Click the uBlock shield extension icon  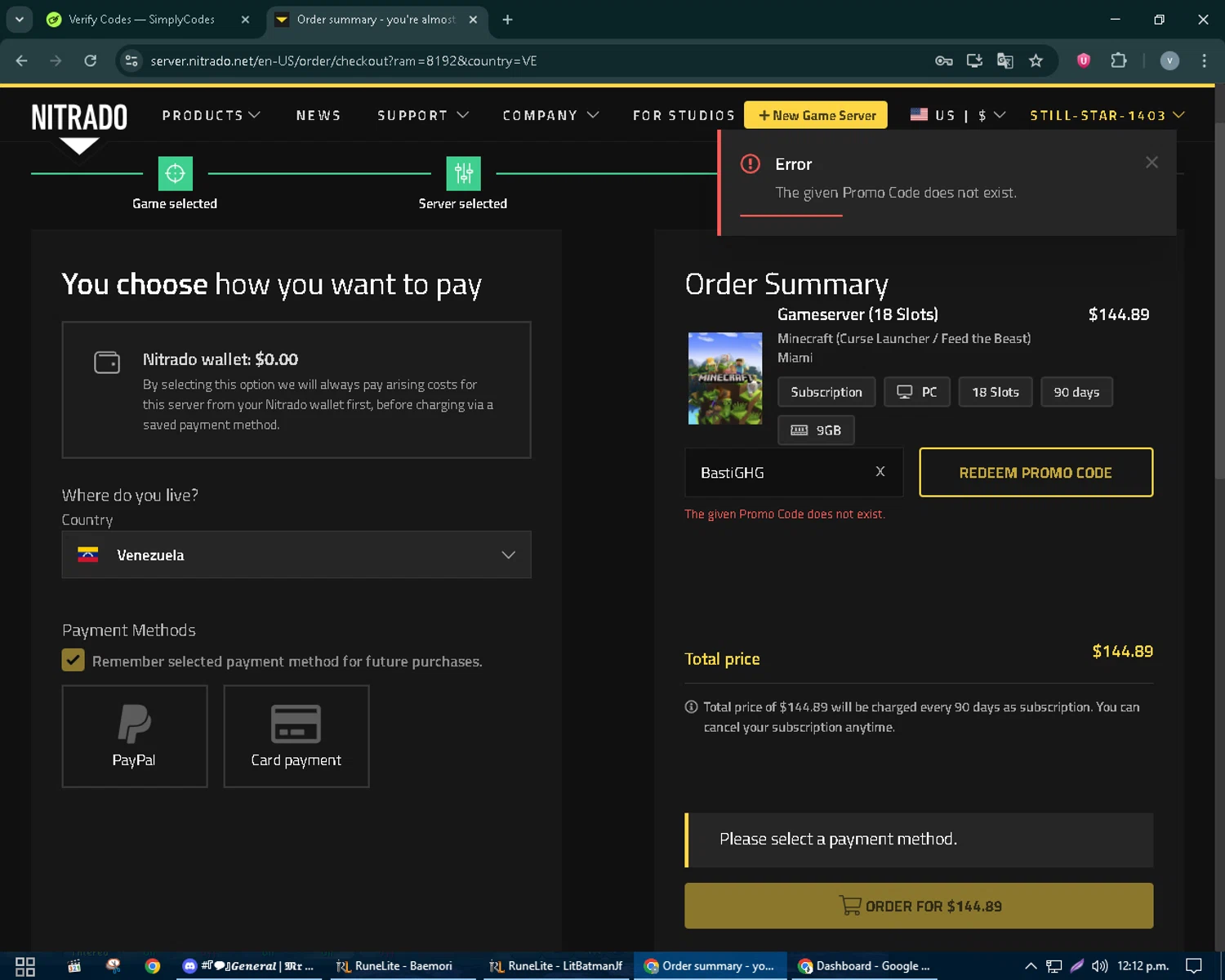(1084, 60)
